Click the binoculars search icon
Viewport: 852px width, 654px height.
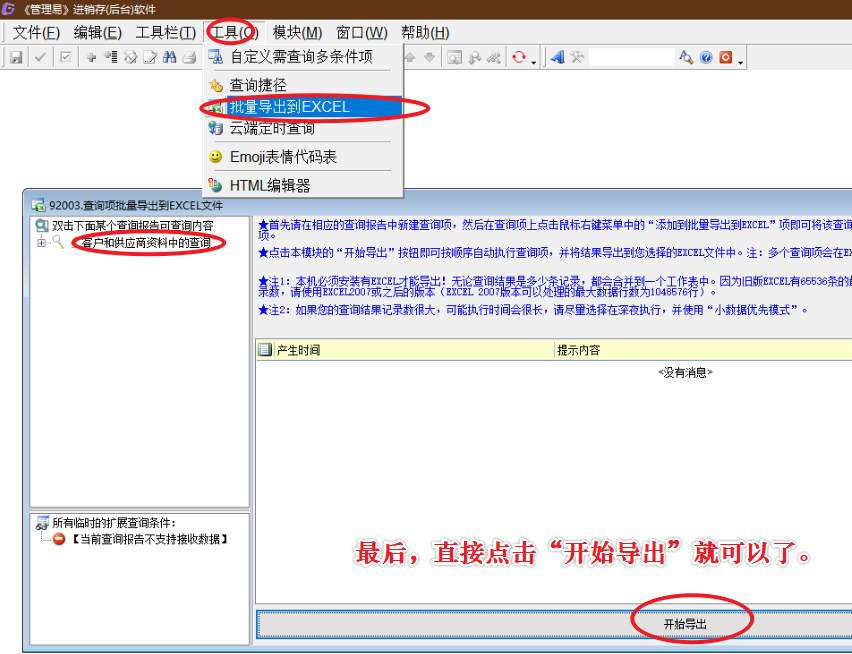pyautogui.click(x=170, y=58)
